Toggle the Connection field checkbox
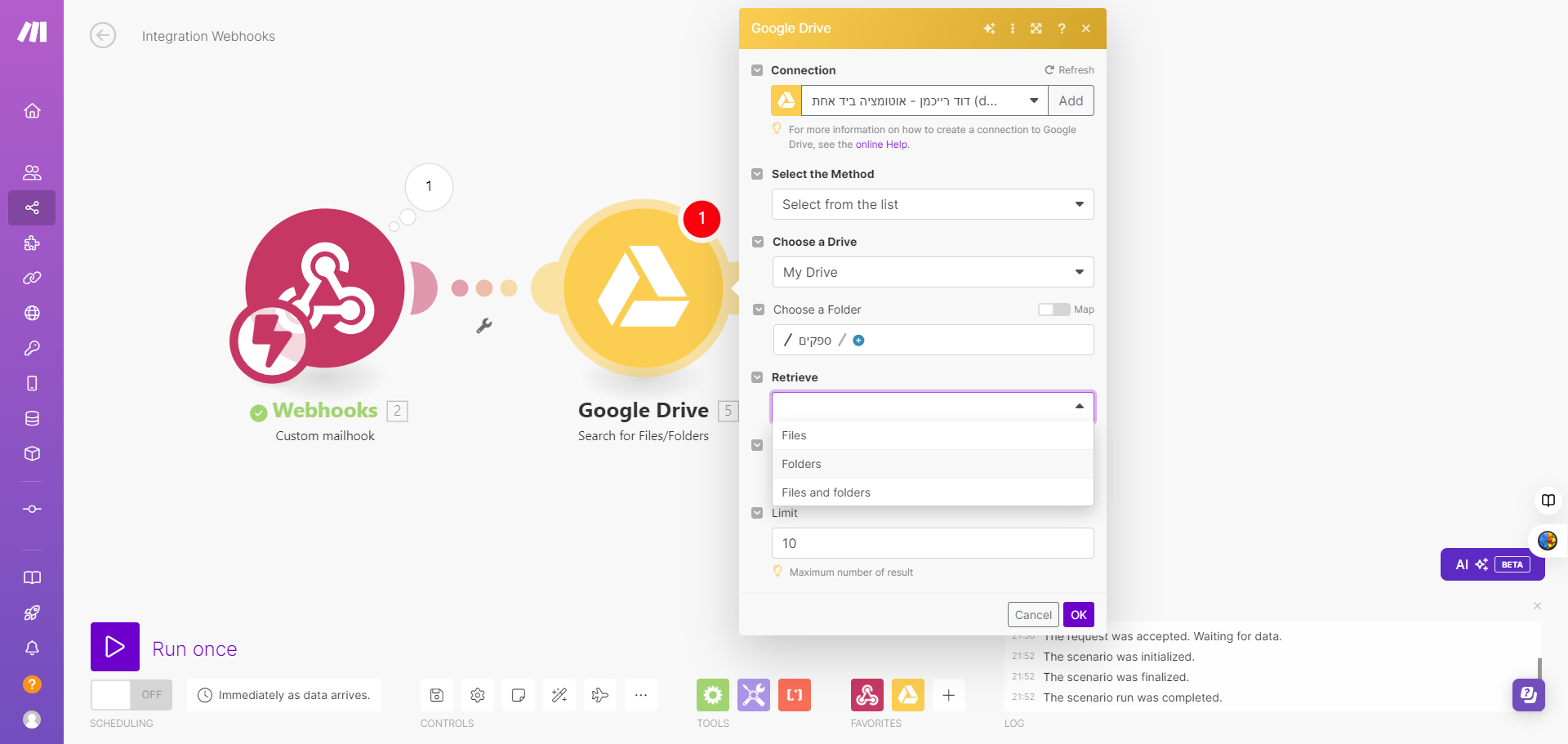Screen dimensions: 1568x744 tap(757, 70)
